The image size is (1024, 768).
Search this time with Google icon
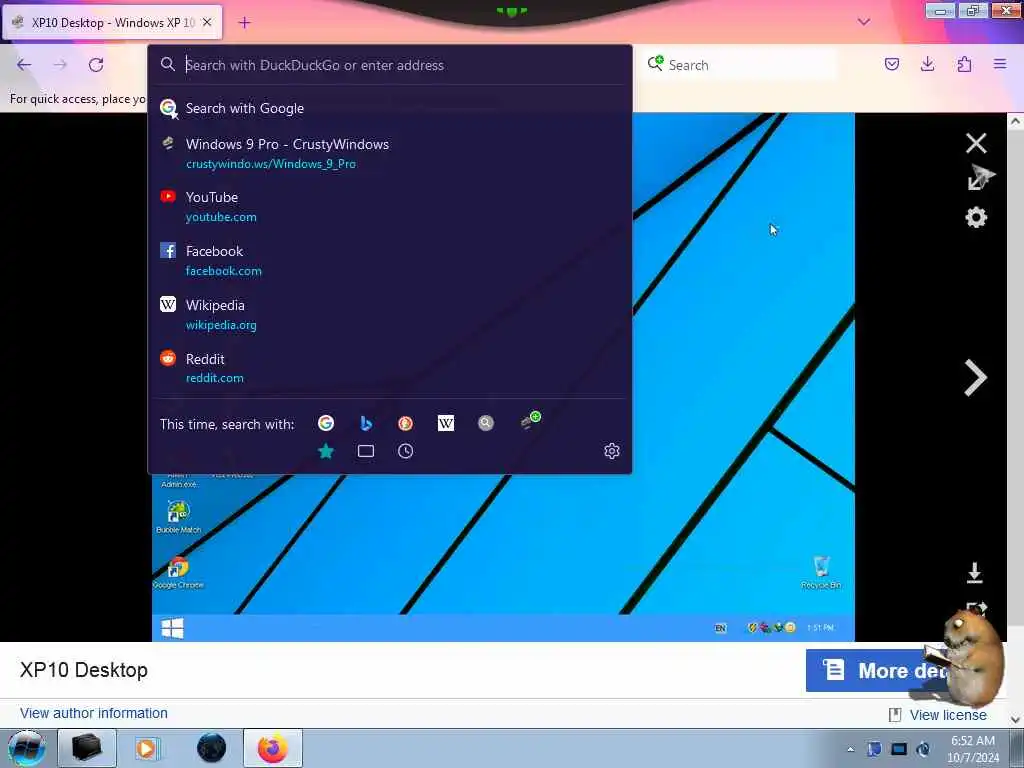326,423
